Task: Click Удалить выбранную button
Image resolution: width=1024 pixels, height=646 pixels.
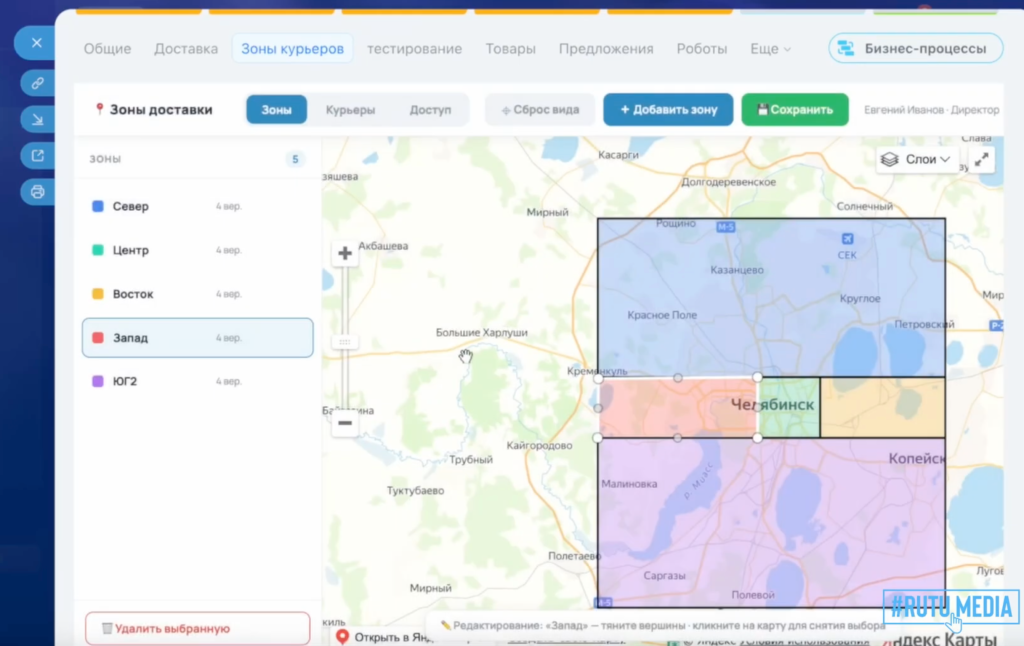Action: [x=197, y=628]
